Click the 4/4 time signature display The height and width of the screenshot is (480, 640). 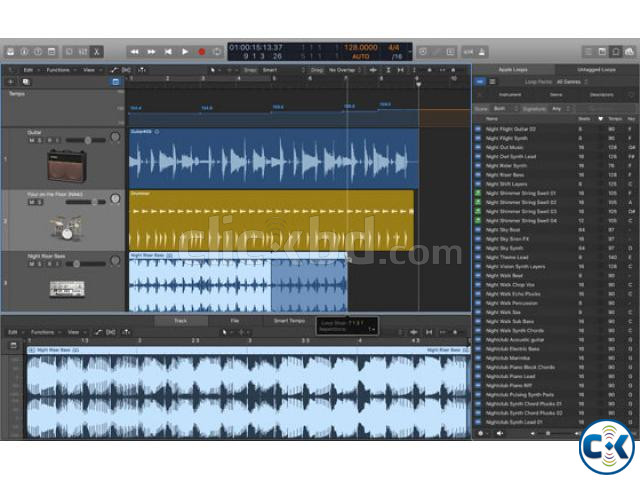[x=393, y=47]
